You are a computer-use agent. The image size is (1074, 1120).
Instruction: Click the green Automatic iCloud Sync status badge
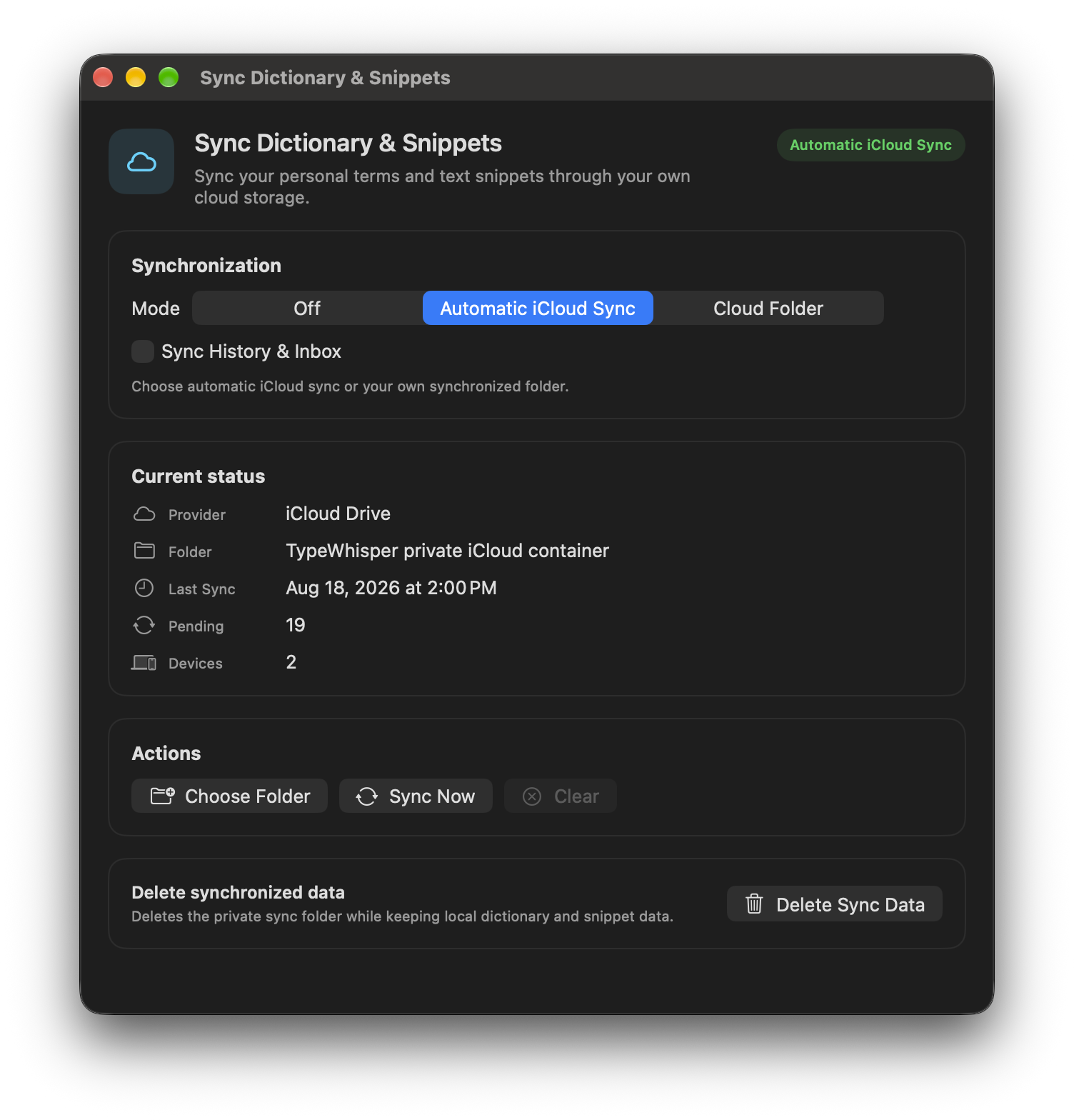point(871,145)
